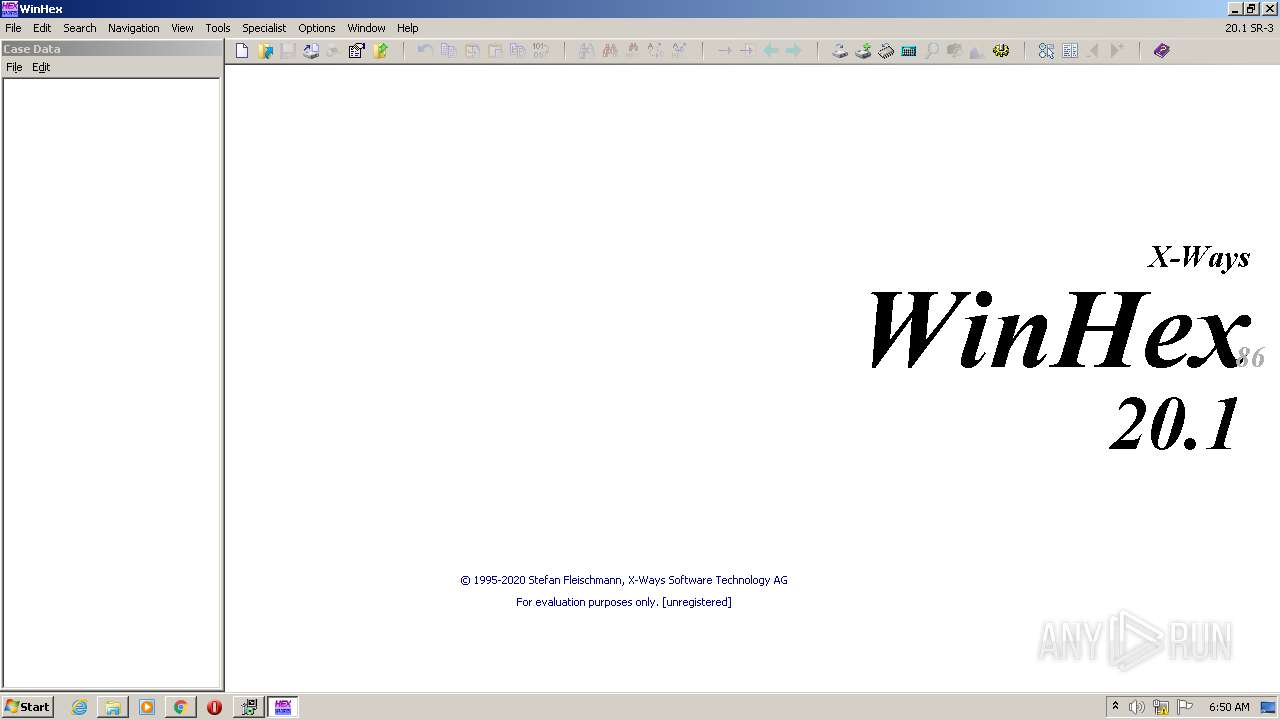Click the Find Hex Values red binoculars icon
The image size is (1280, 720).
(x=609, y=50)
